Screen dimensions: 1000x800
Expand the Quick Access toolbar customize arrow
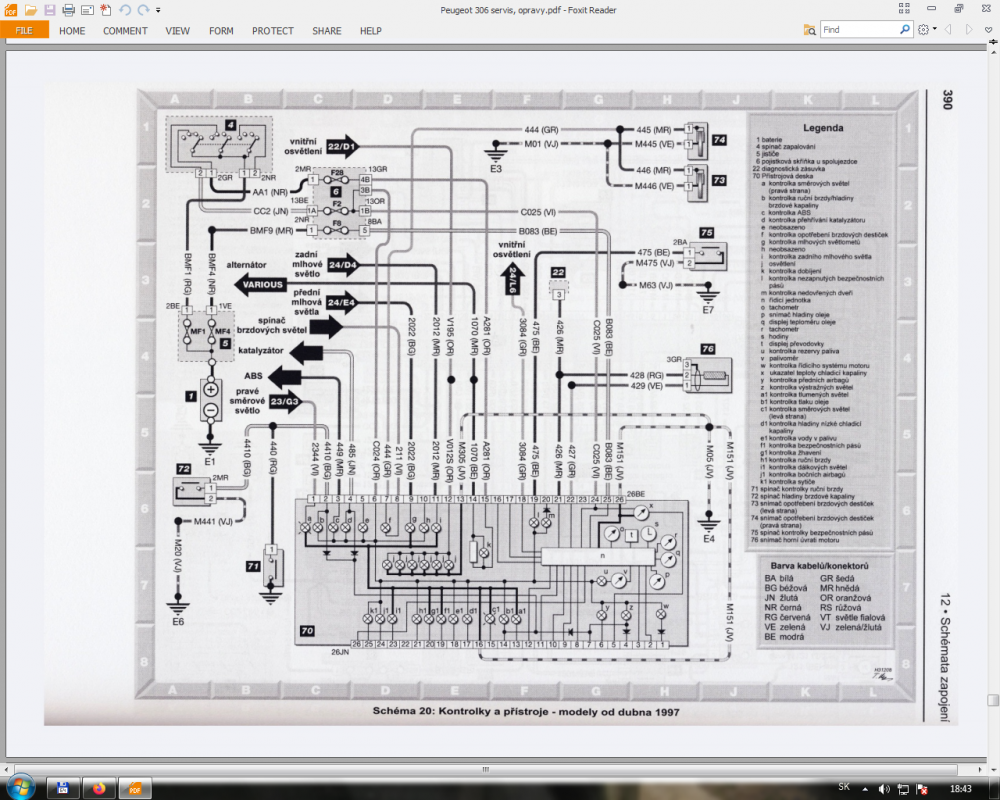click(x=158, y=10)
